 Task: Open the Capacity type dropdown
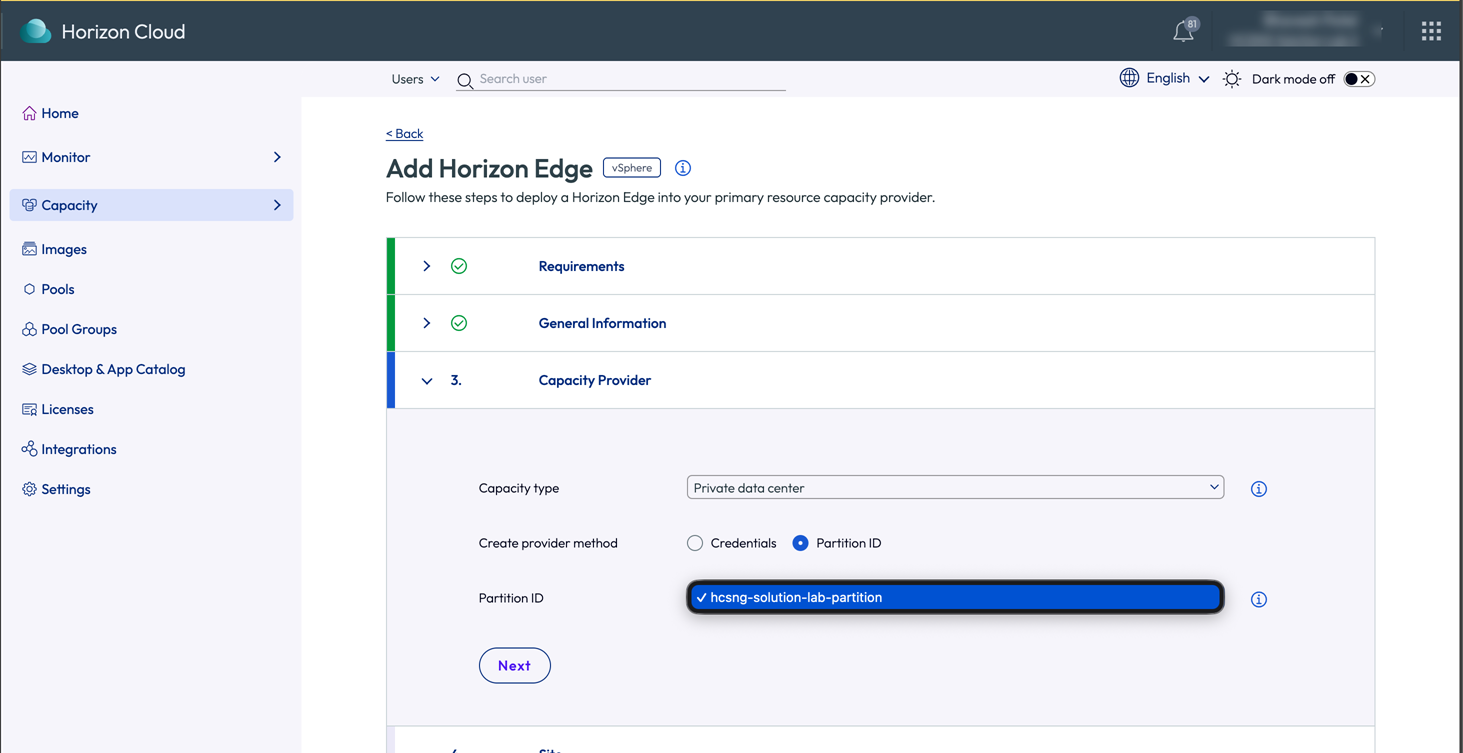(x=955, y=487)
